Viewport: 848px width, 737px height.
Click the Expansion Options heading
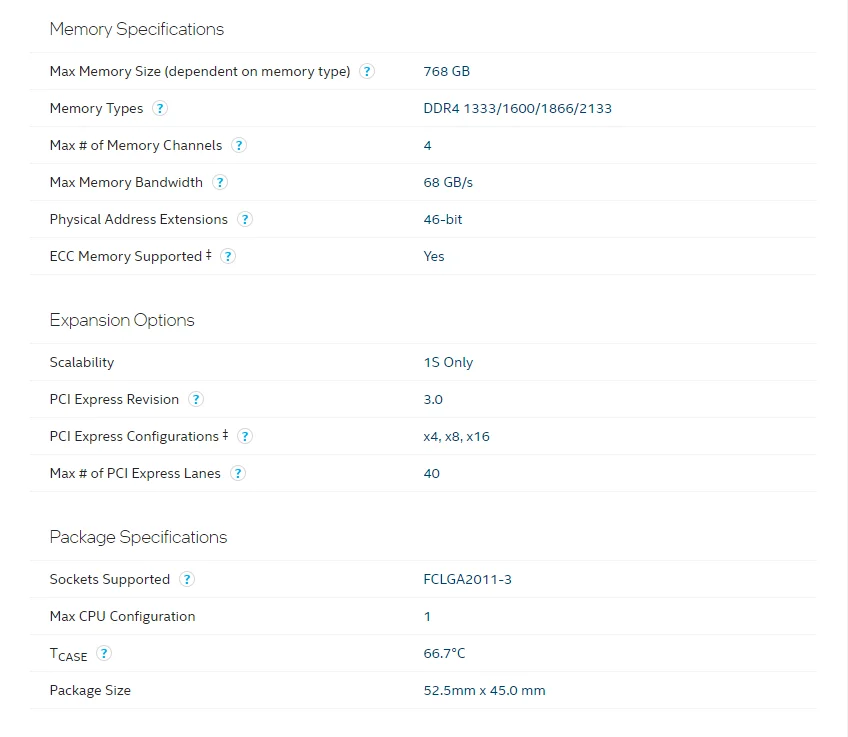122,320
